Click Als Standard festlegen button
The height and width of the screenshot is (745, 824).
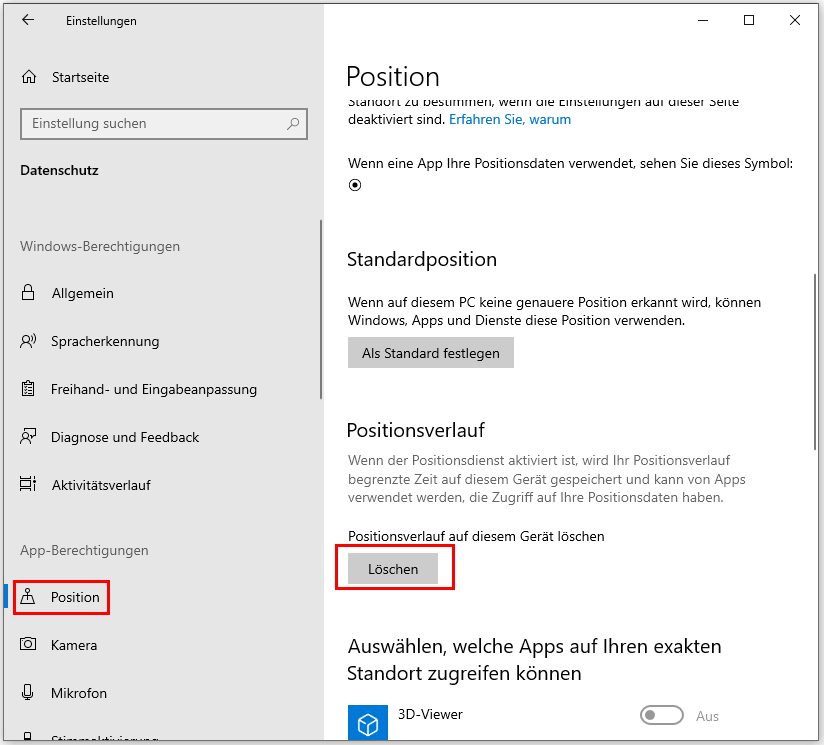(430, 353)
